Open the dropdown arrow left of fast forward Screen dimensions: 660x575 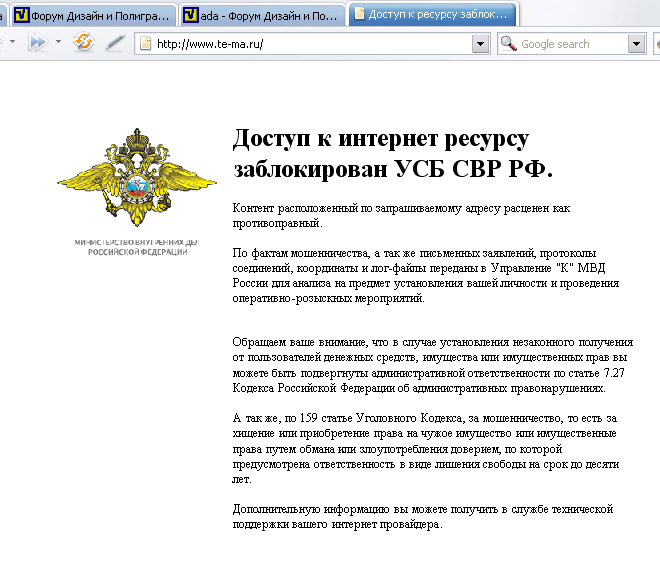click(12, 42)
